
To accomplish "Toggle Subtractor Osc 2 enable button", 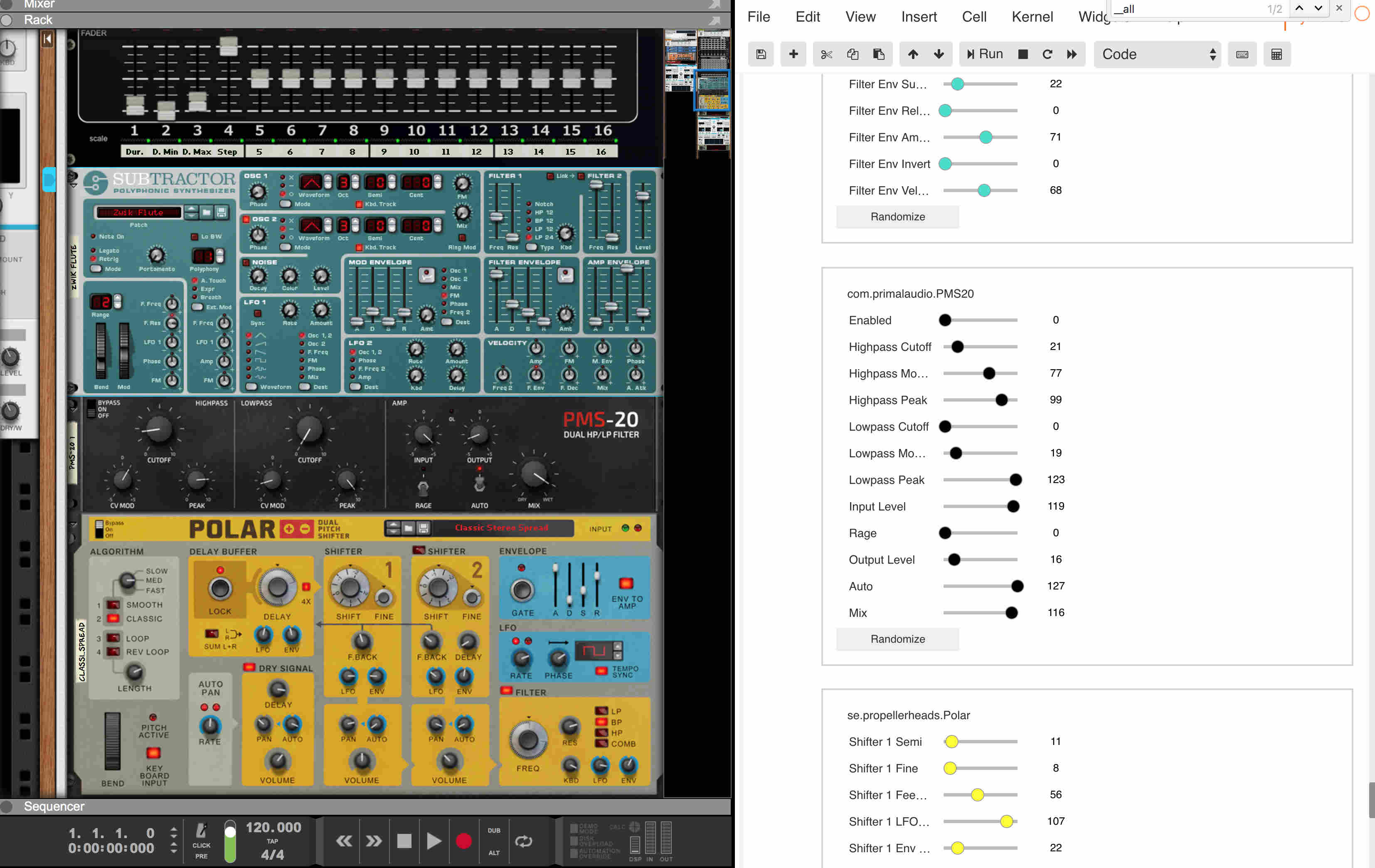I will coord(246,219).
